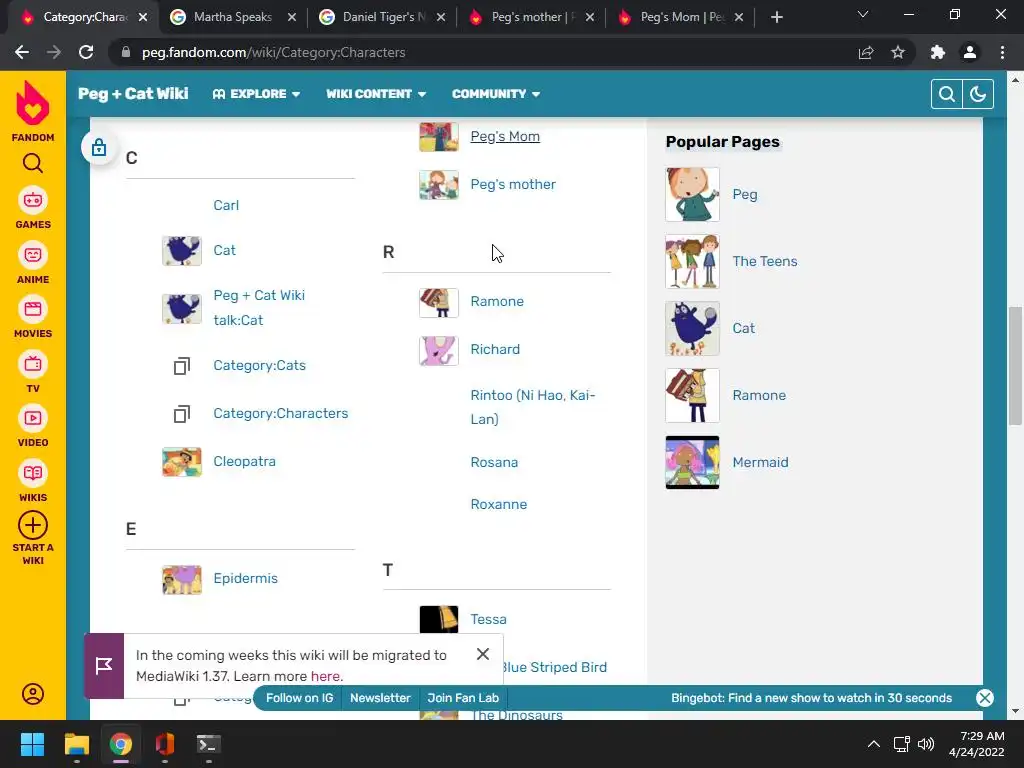
Task: Open the user profile icon in the sidebar
Action: tap(33, 694)
